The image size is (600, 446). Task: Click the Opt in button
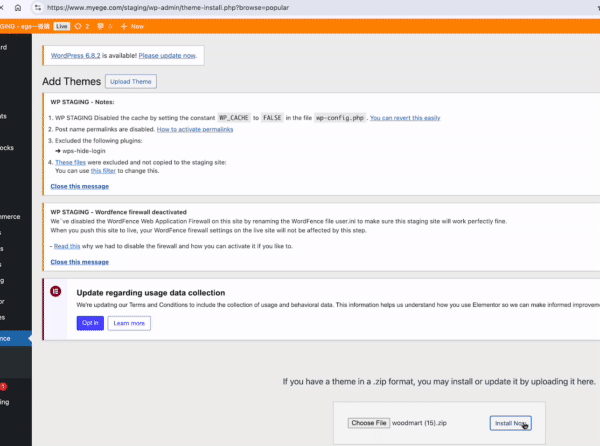point(90,323)
